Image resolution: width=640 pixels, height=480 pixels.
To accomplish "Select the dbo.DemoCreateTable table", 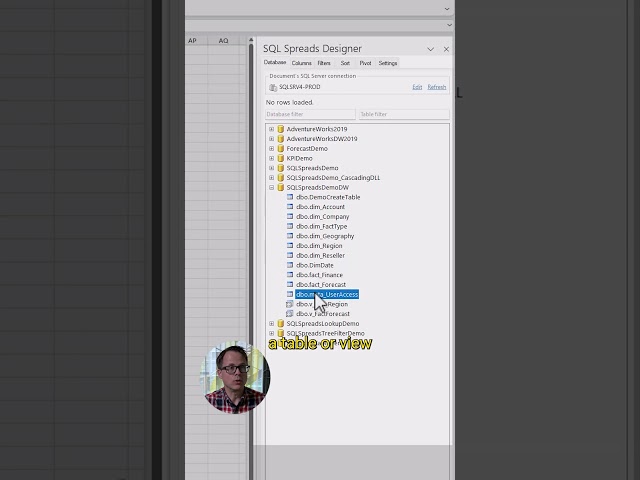I will click(328, 197).
